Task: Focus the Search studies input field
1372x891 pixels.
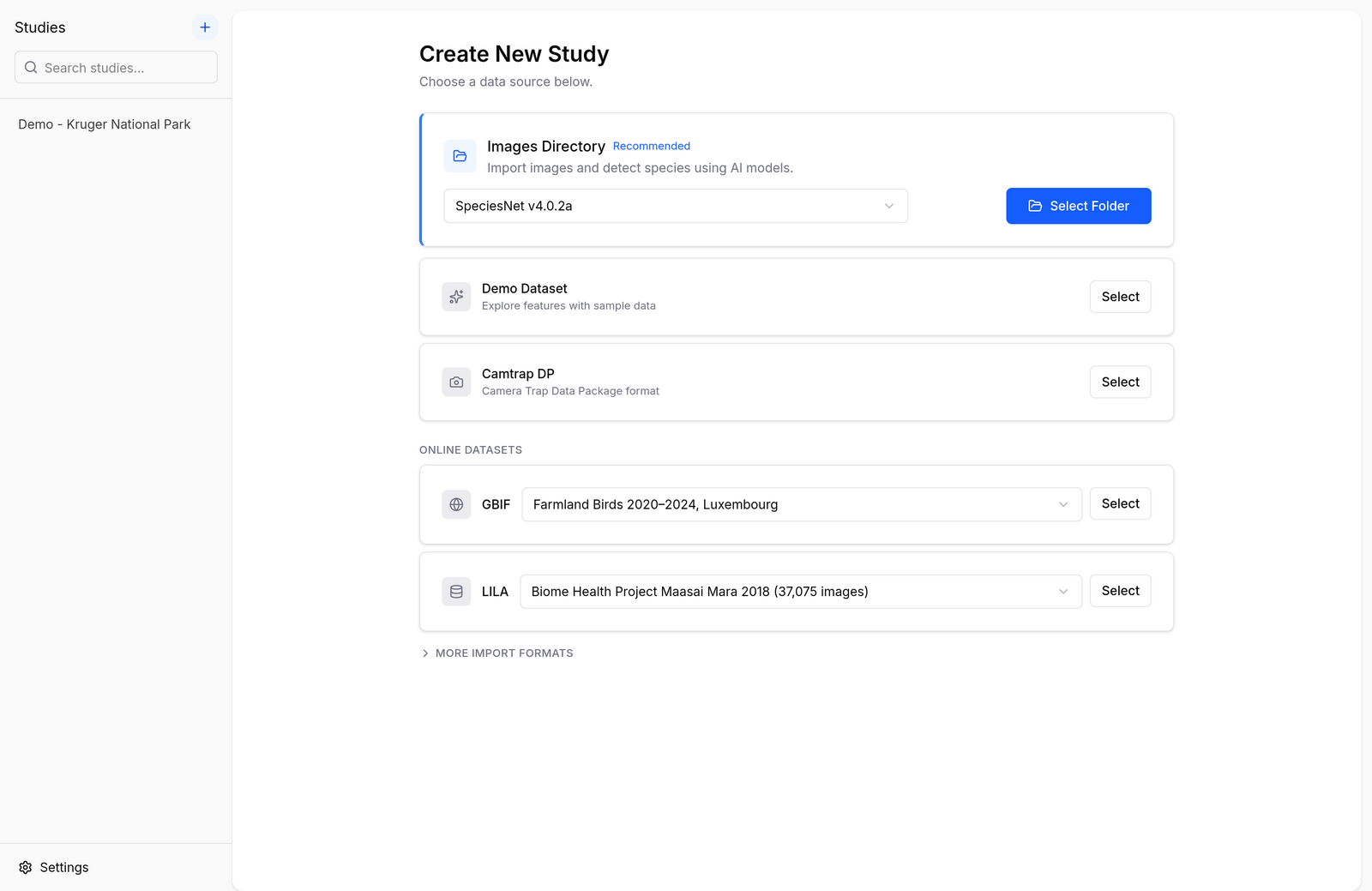Action: [116, 68]
